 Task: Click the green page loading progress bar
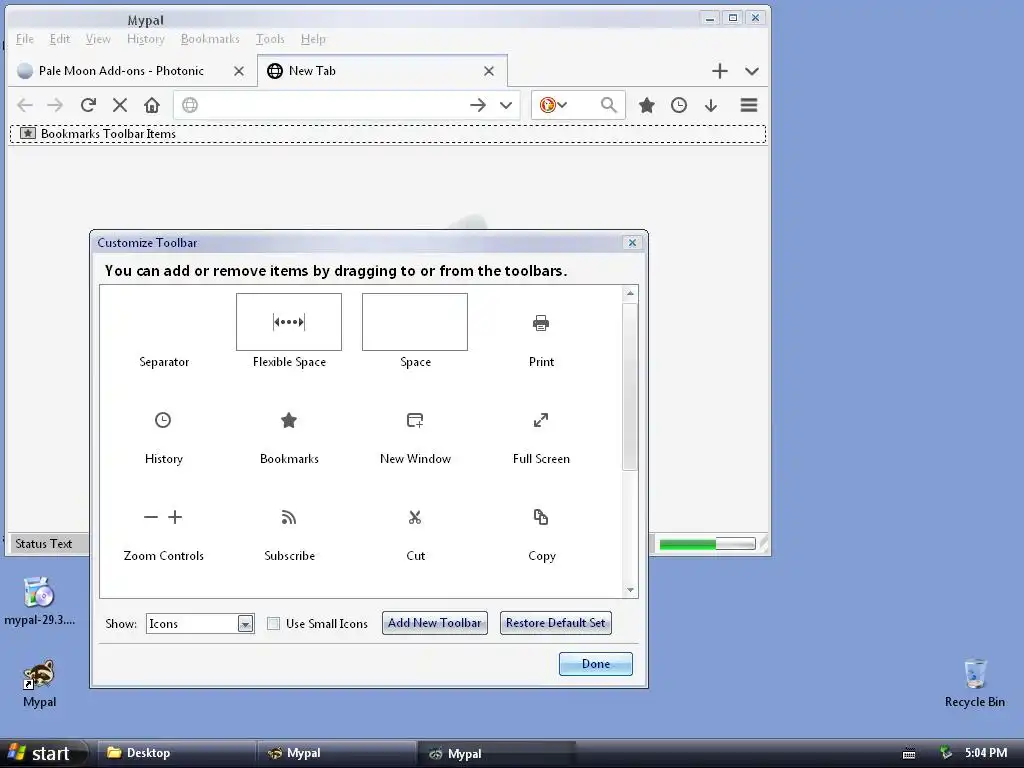[707, 544]
